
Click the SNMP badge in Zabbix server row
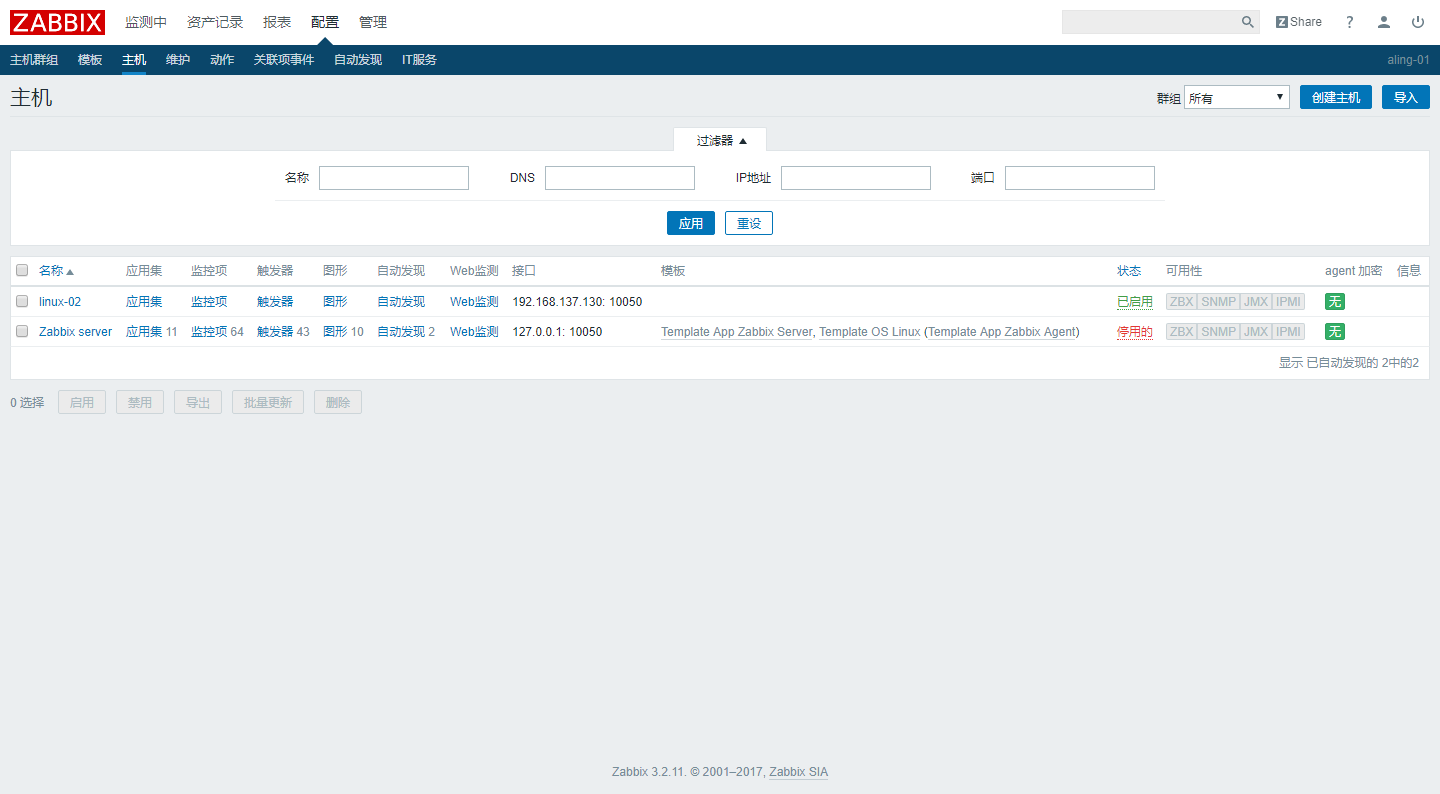click(x=1218, y=331)
